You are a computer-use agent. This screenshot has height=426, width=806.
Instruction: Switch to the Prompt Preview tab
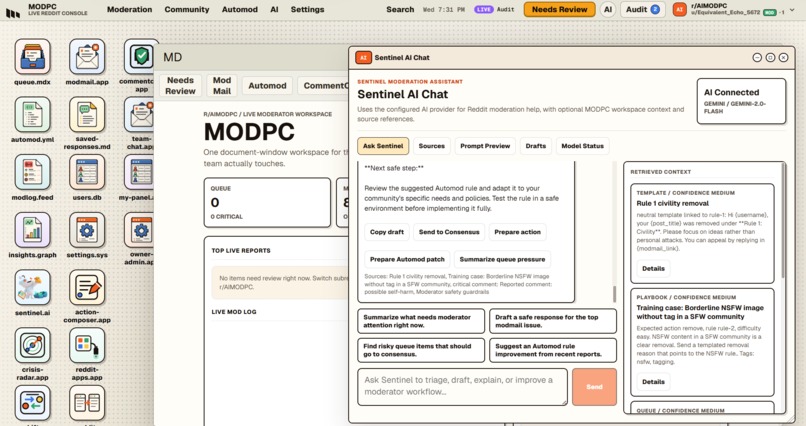click(485, 146)
